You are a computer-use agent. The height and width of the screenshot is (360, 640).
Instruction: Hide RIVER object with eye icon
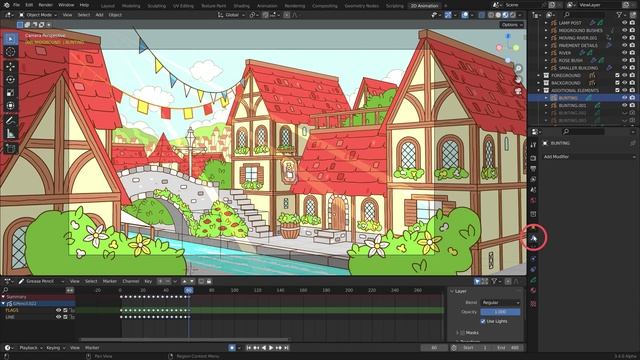click(x=624, y=53)
